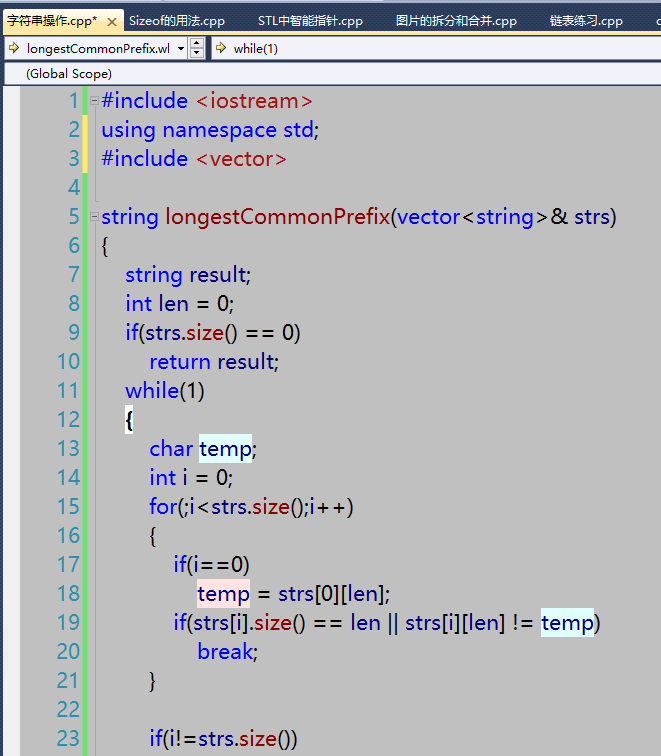This screenshot has height=756, width=661.
Task: Click 'for(;i<strs.size();i++)' on line 15
Action: [x=251, y=507]
